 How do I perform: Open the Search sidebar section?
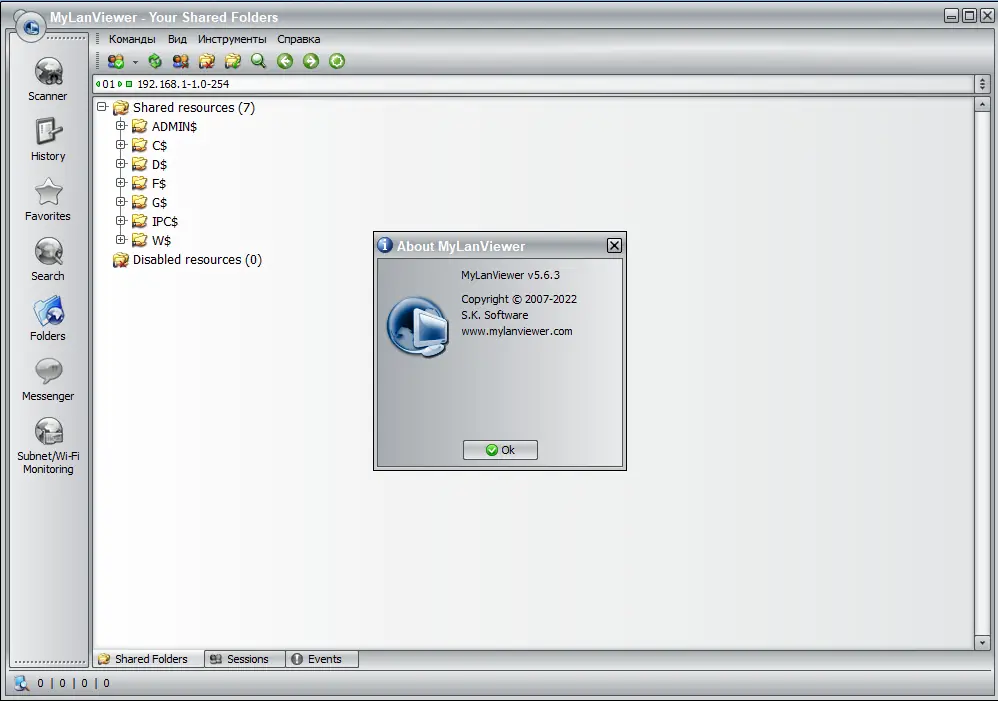point(48,259)
